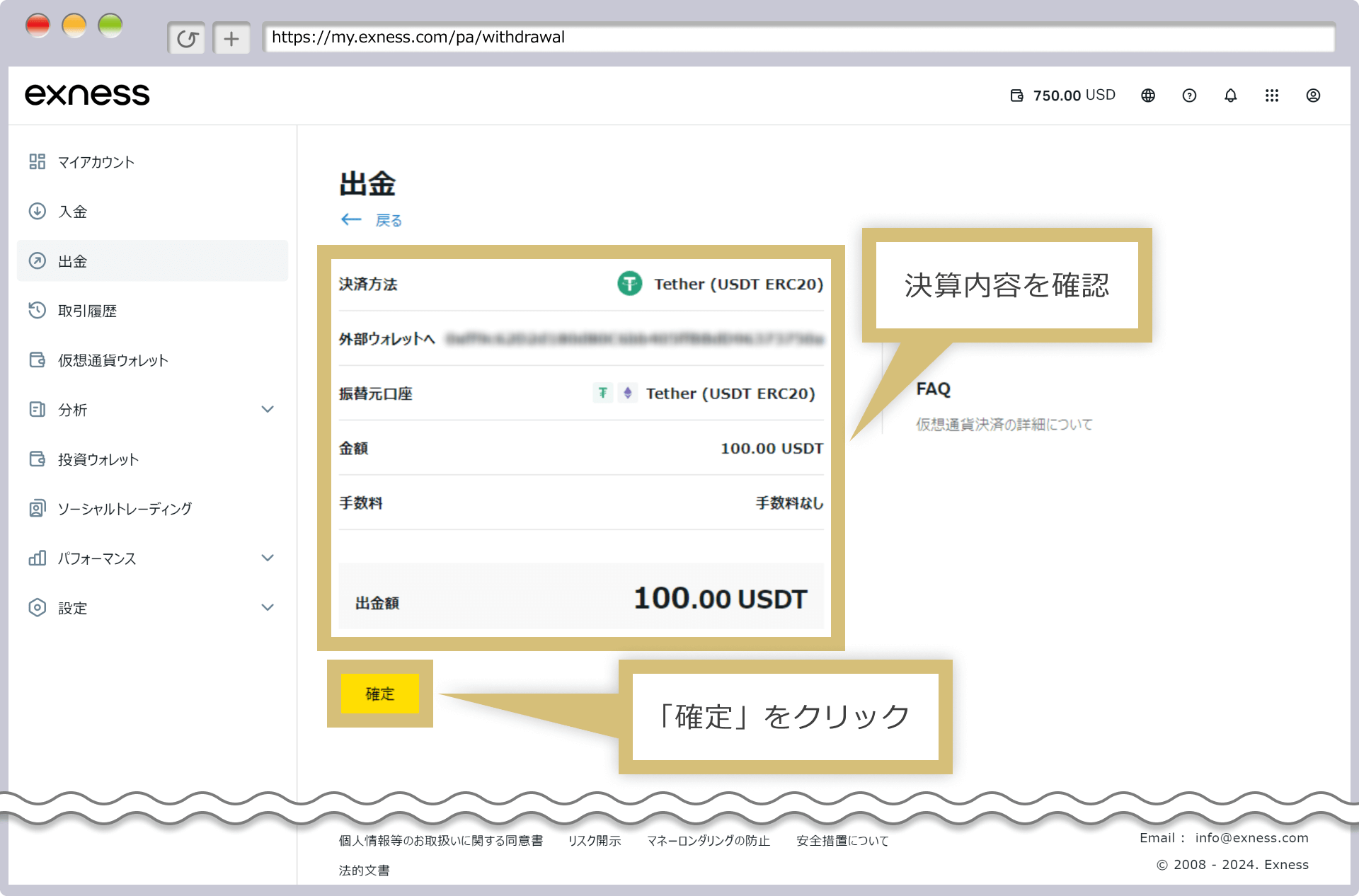Open the language globe icon
Viewport: 1359px width, 896px height.
click(1148, 96)
